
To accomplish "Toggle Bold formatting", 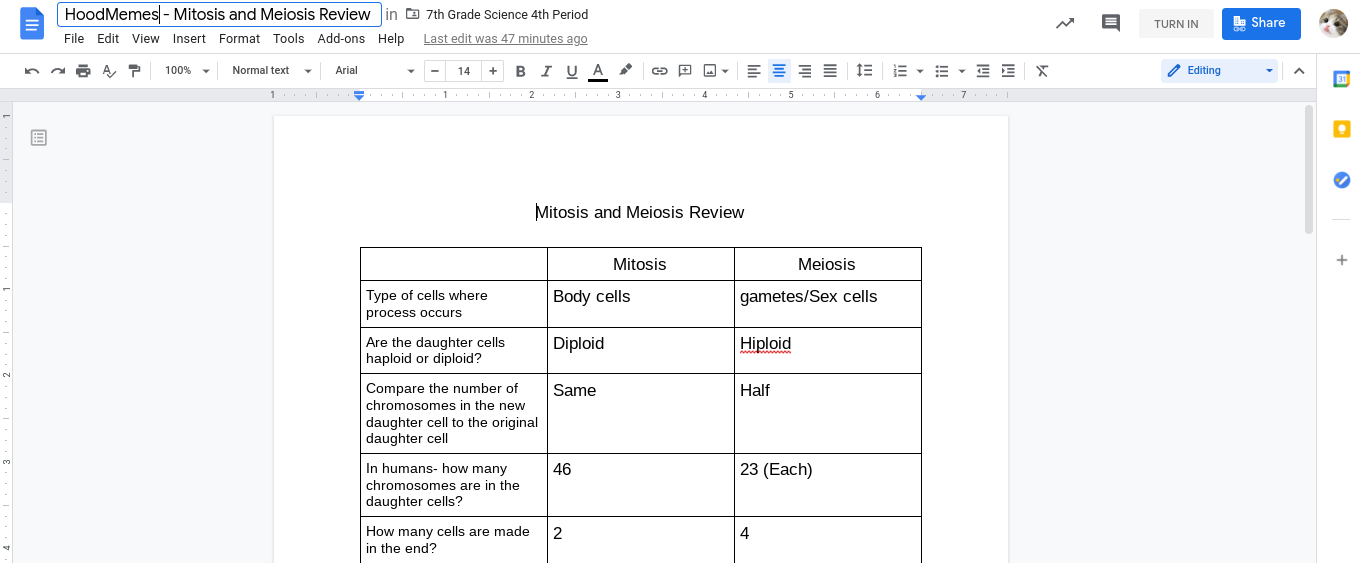I will coord(520,71).
